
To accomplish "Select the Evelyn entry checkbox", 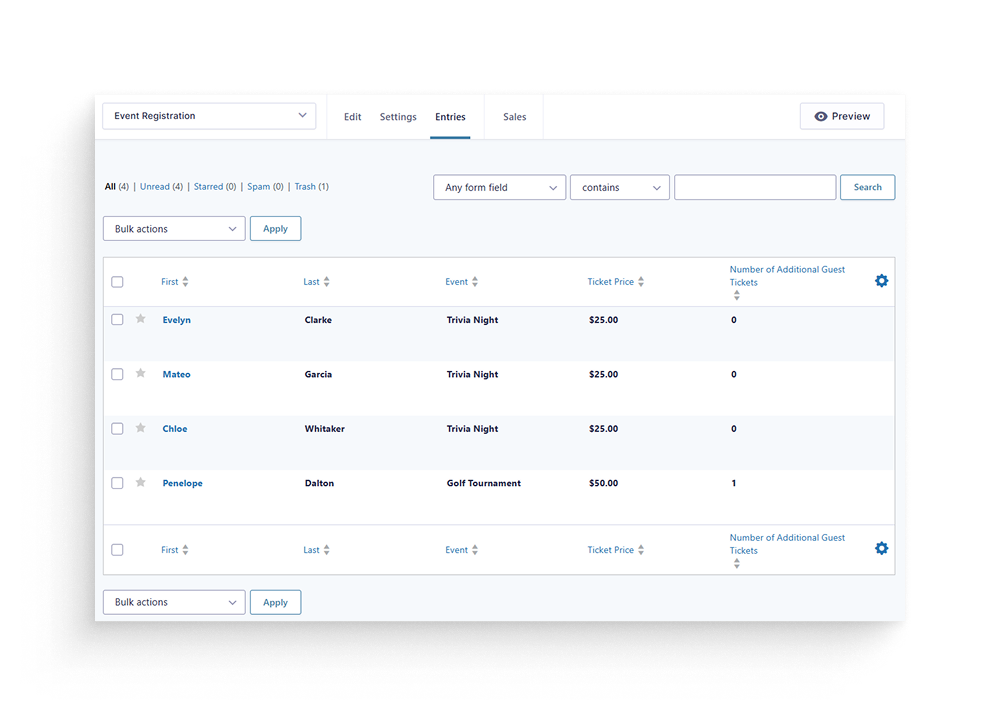I will point(117,319).
